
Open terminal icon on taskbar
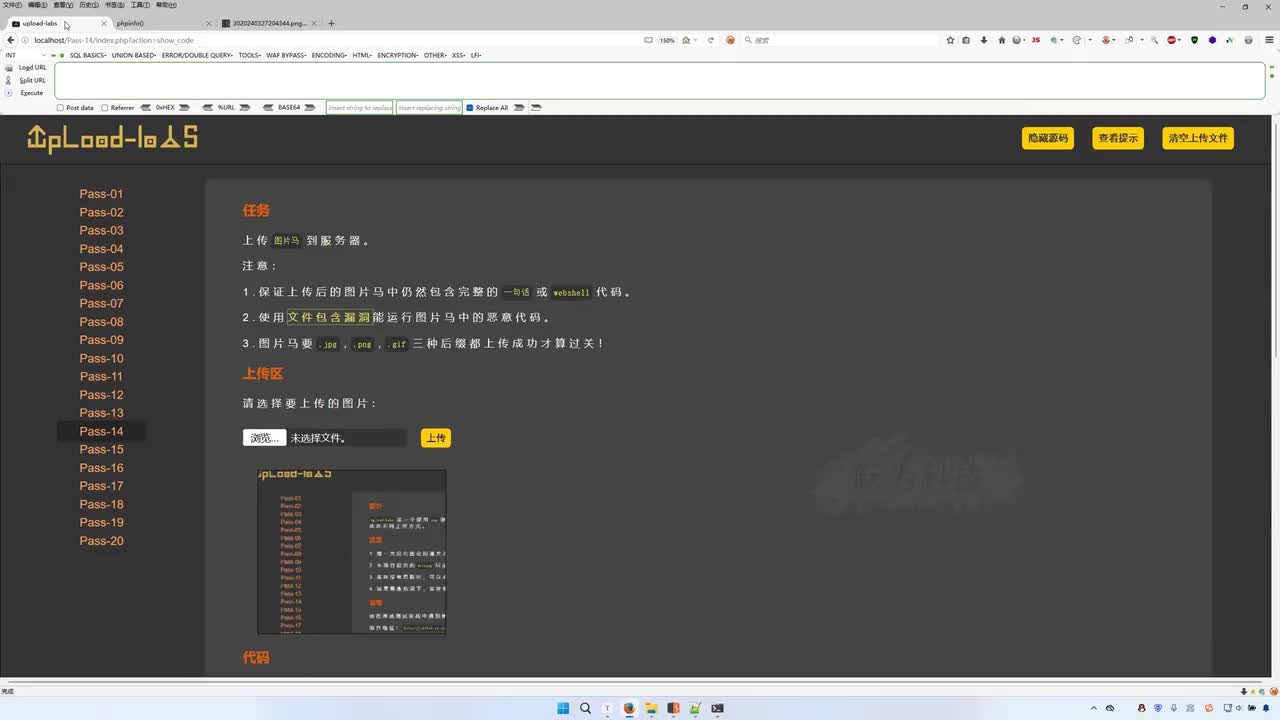tap(717, 708)
